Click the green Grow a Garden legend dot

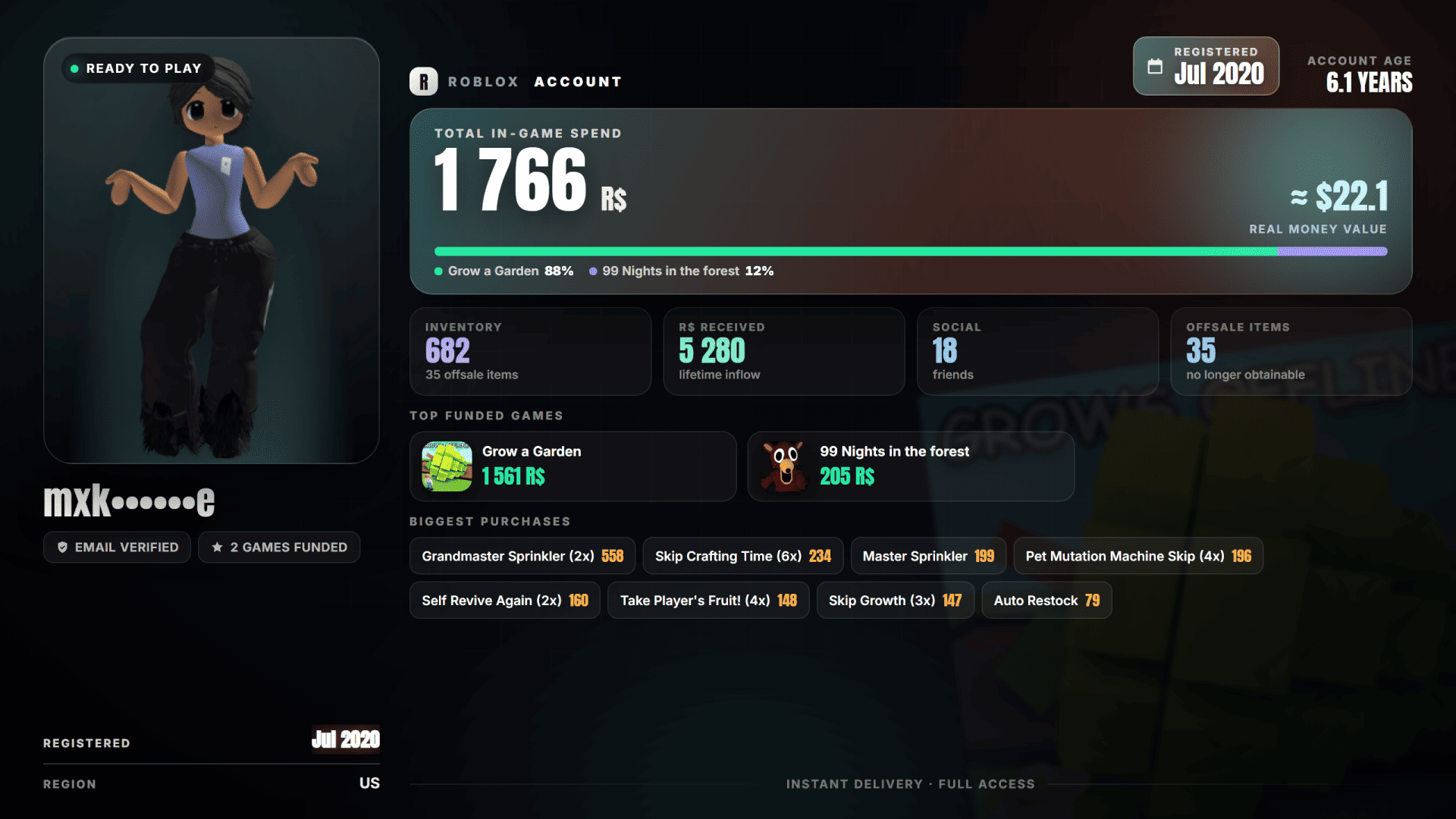[x=438, y=271]
